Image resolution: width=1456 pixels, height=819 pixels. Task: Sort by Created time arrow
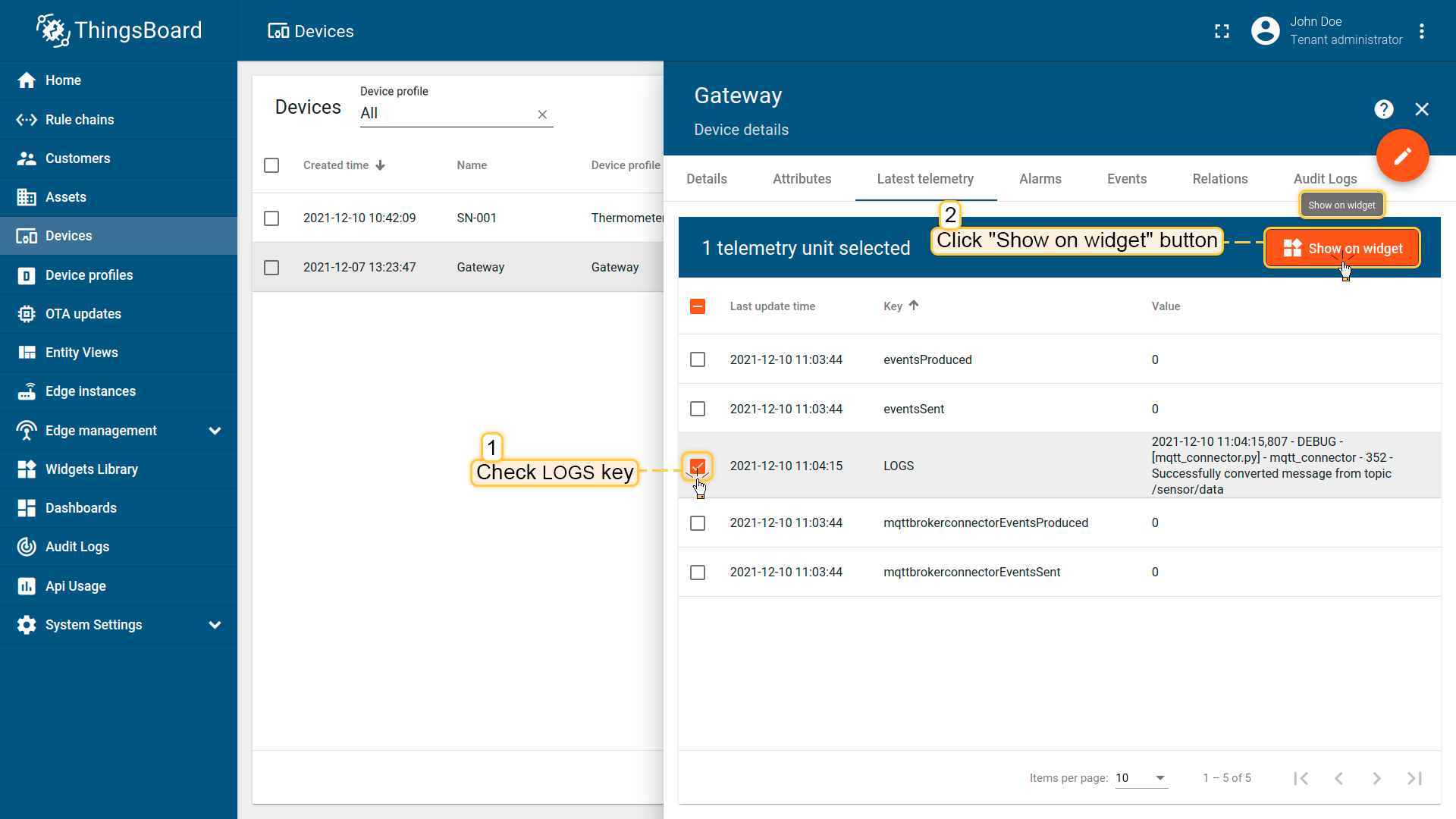pyautogui.click(x=381, y=165)
